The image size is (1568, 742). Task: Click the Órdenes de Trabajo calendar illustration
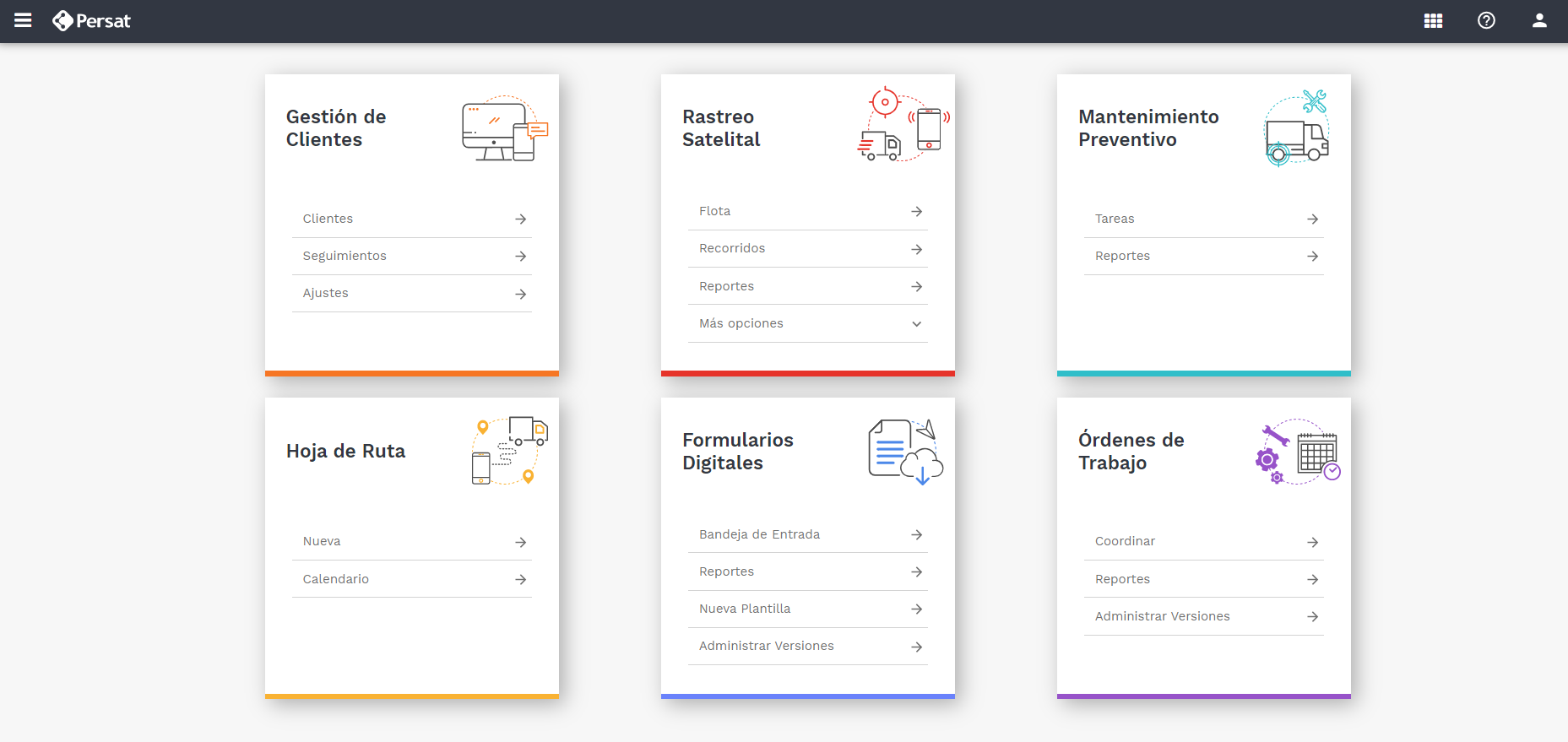(1299, 452)
